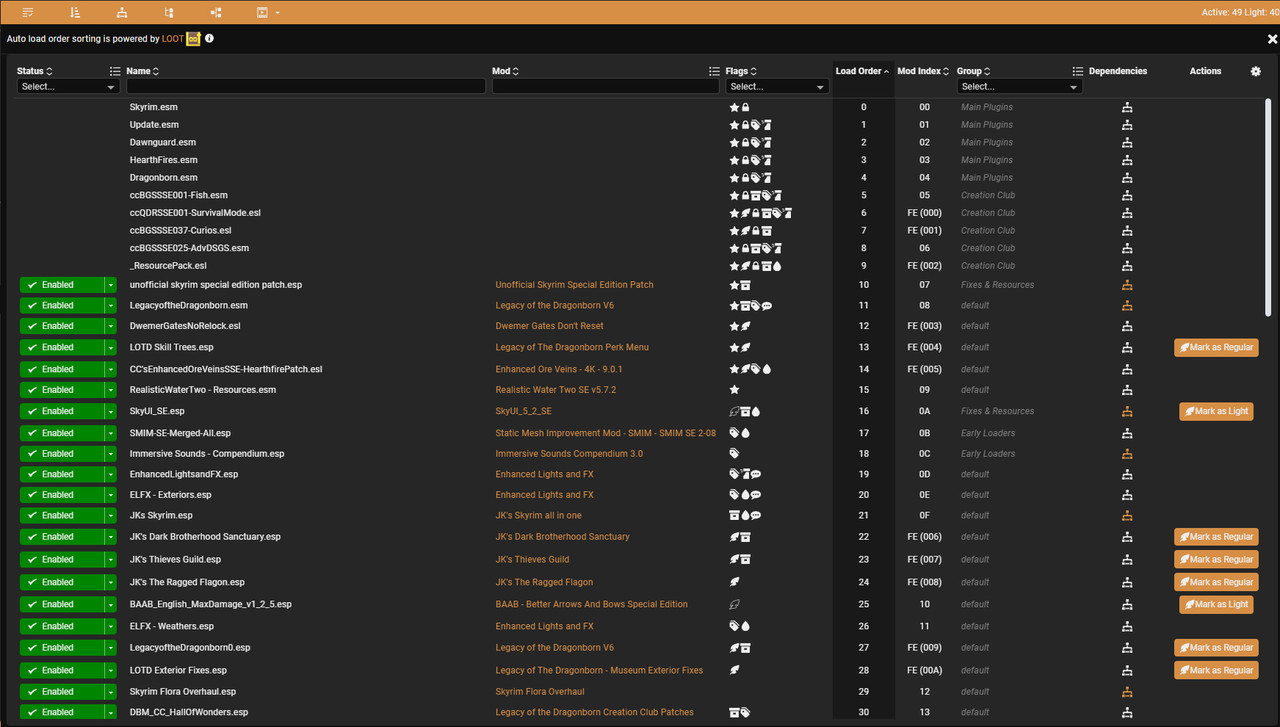Click Mark as Light for BAAB_English_MaxDamage
The image size is (1280, 727).
coord(1216,604)
